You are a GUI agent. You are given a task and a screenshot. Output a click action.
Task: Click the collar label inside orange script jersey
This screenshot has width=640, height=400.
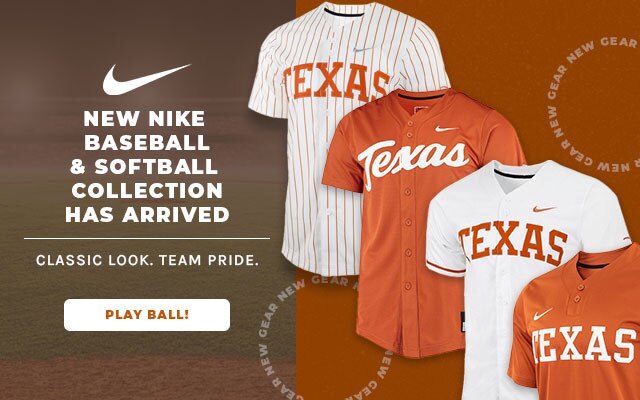(422, 109)
